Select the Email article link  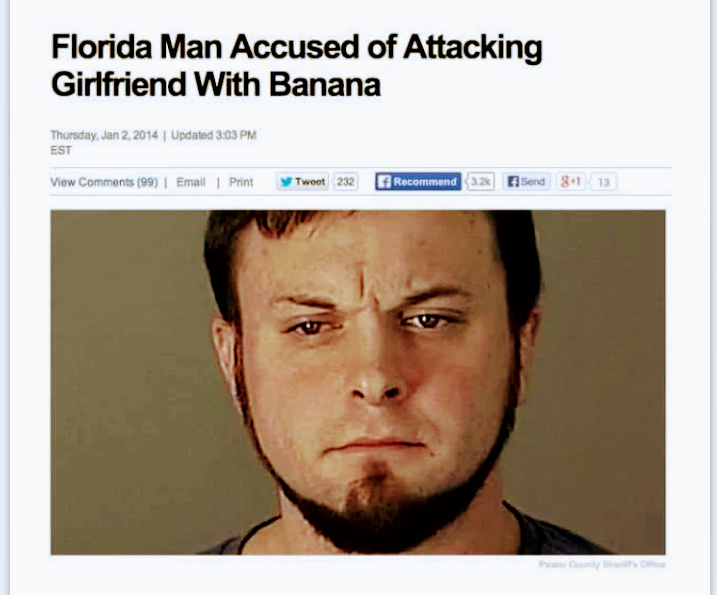click(x=191, y=182)
